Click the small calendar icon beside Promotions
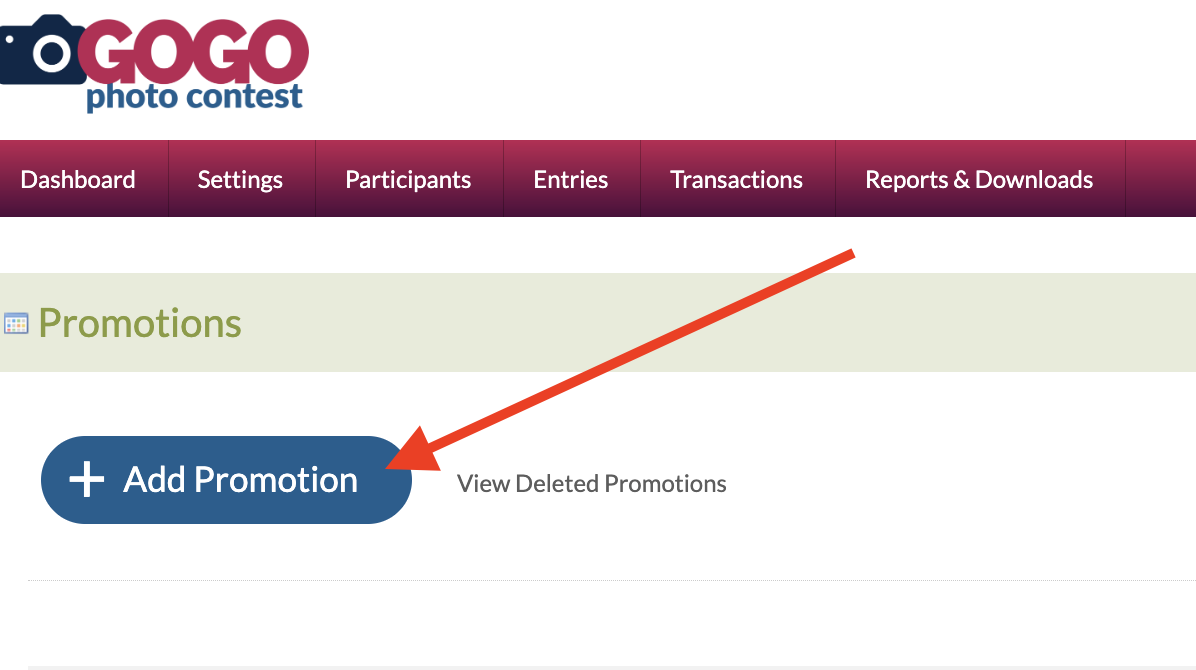Screen dimensions: 1196x670 pos(16,323)
